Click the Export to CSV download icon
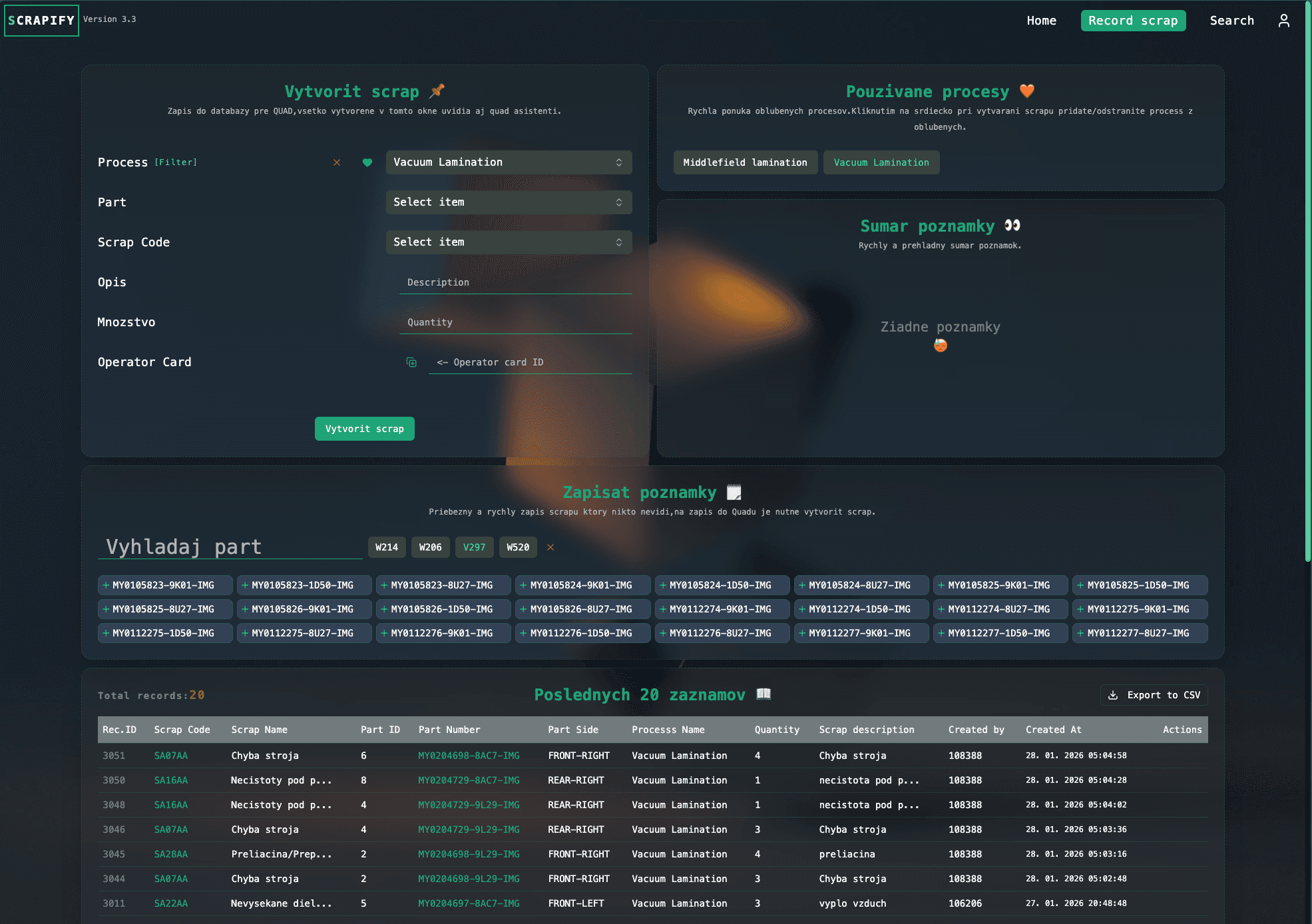 (x=1113, y=695)
